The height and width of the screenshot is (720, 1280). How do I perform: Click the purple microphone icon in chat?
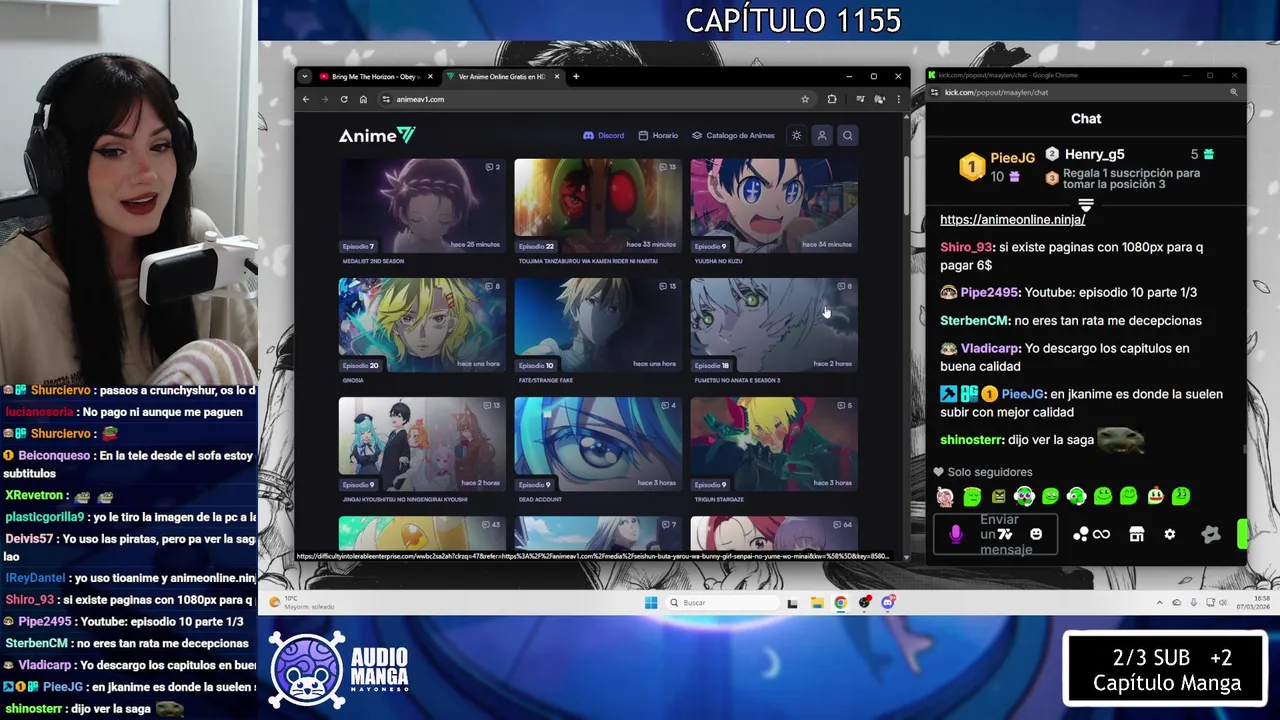(x=955, y=535)
